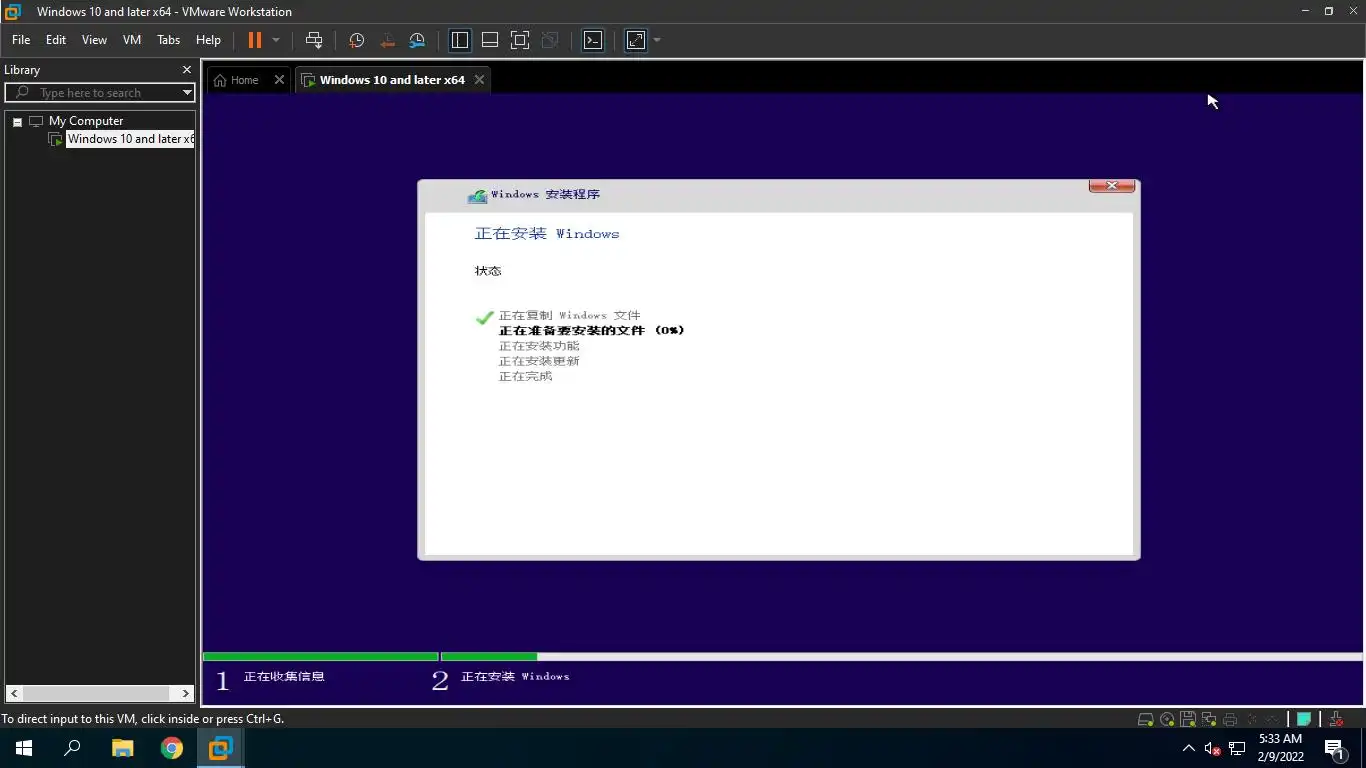Revert the VM to its snapshot

[387, 40]
